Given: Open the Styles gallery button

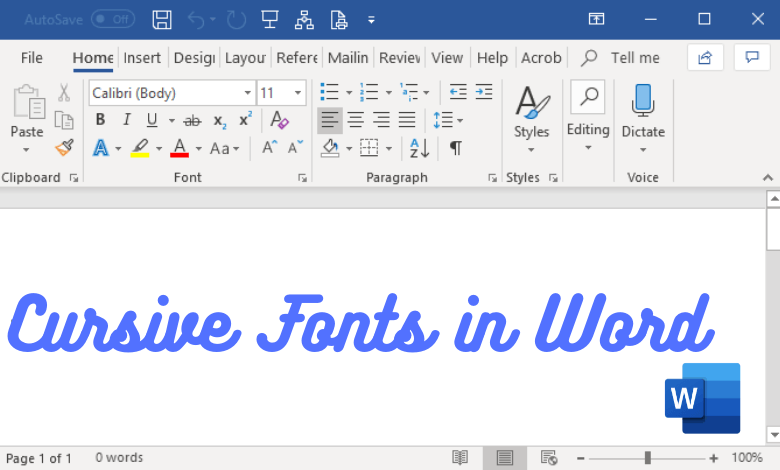Looking at the screenshot, I should point(531,118).
